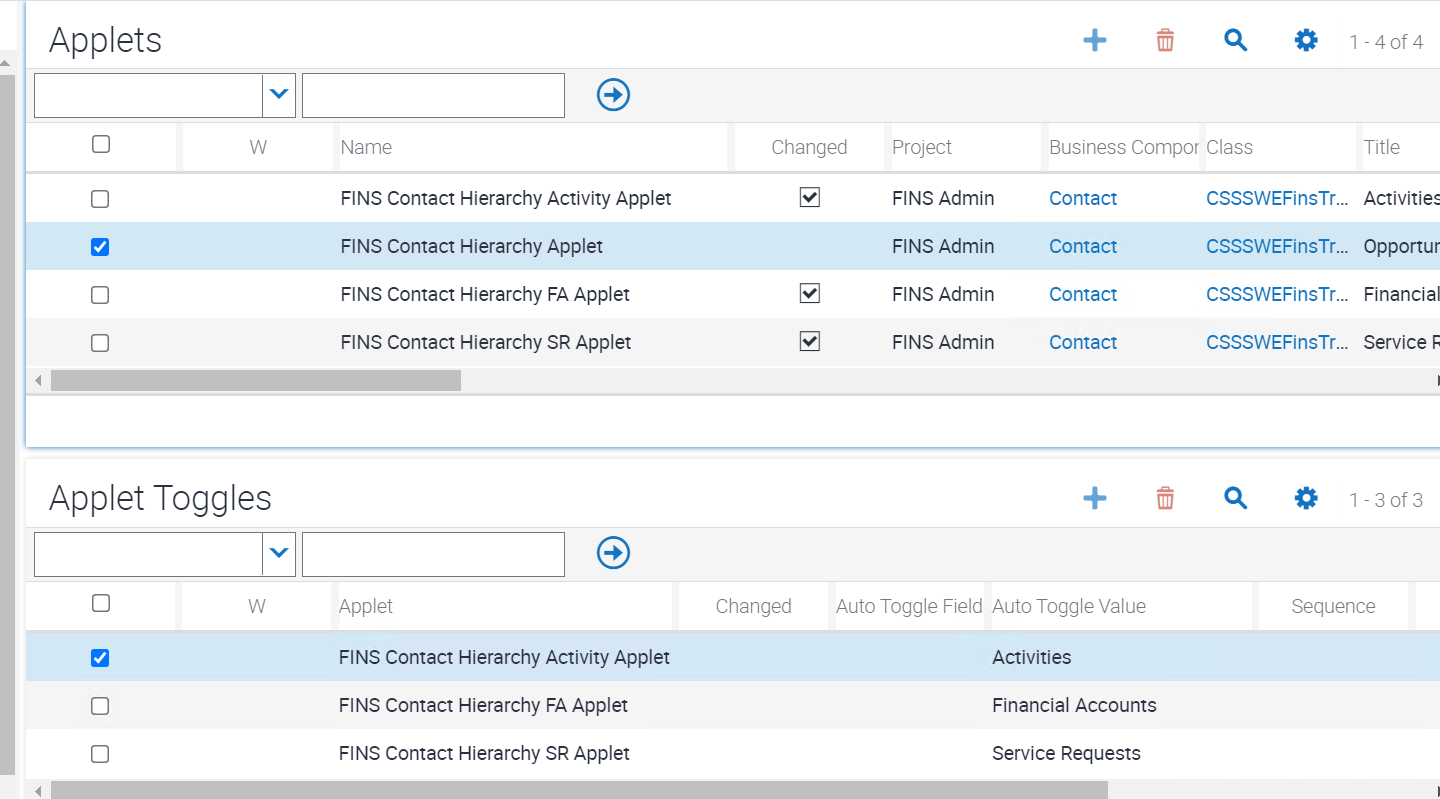This screenshot has height=799, width=1440.
Task: Delete the selected Applet Toggle
Action: [1165, 498]
